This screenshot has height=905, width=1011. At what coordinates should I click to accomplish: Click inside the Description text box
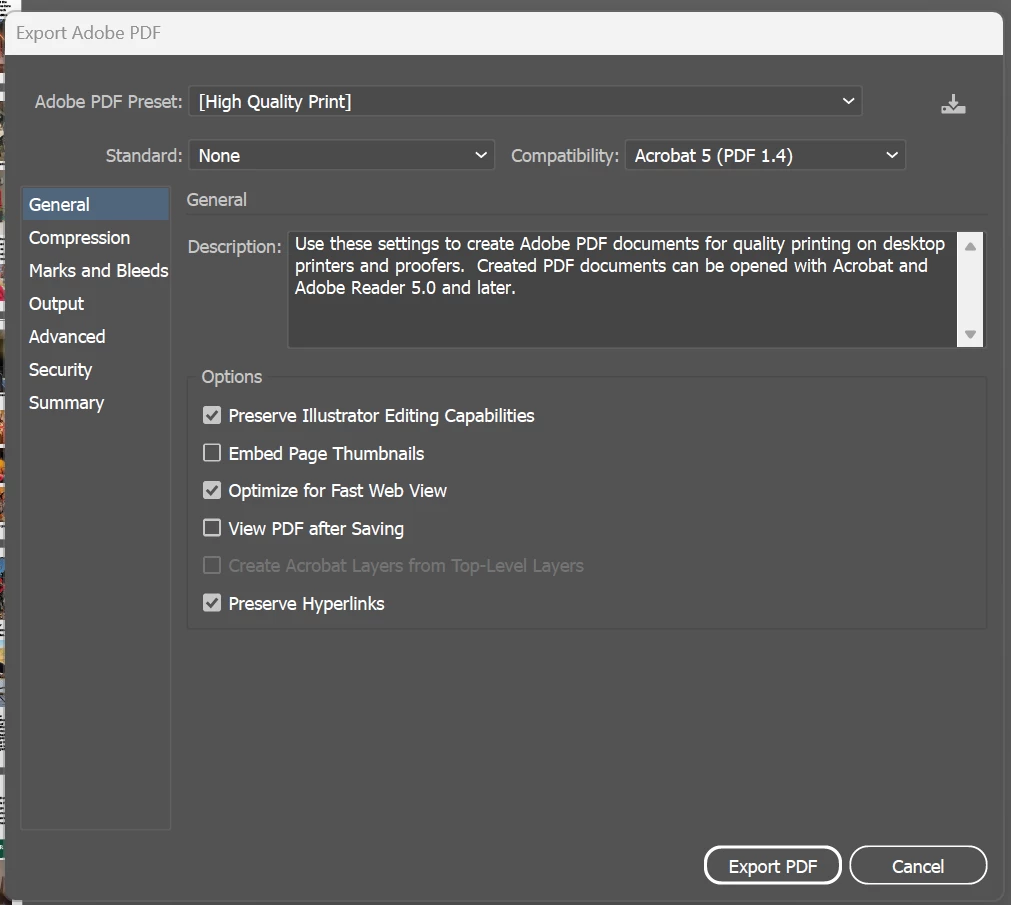coord(623,289)
